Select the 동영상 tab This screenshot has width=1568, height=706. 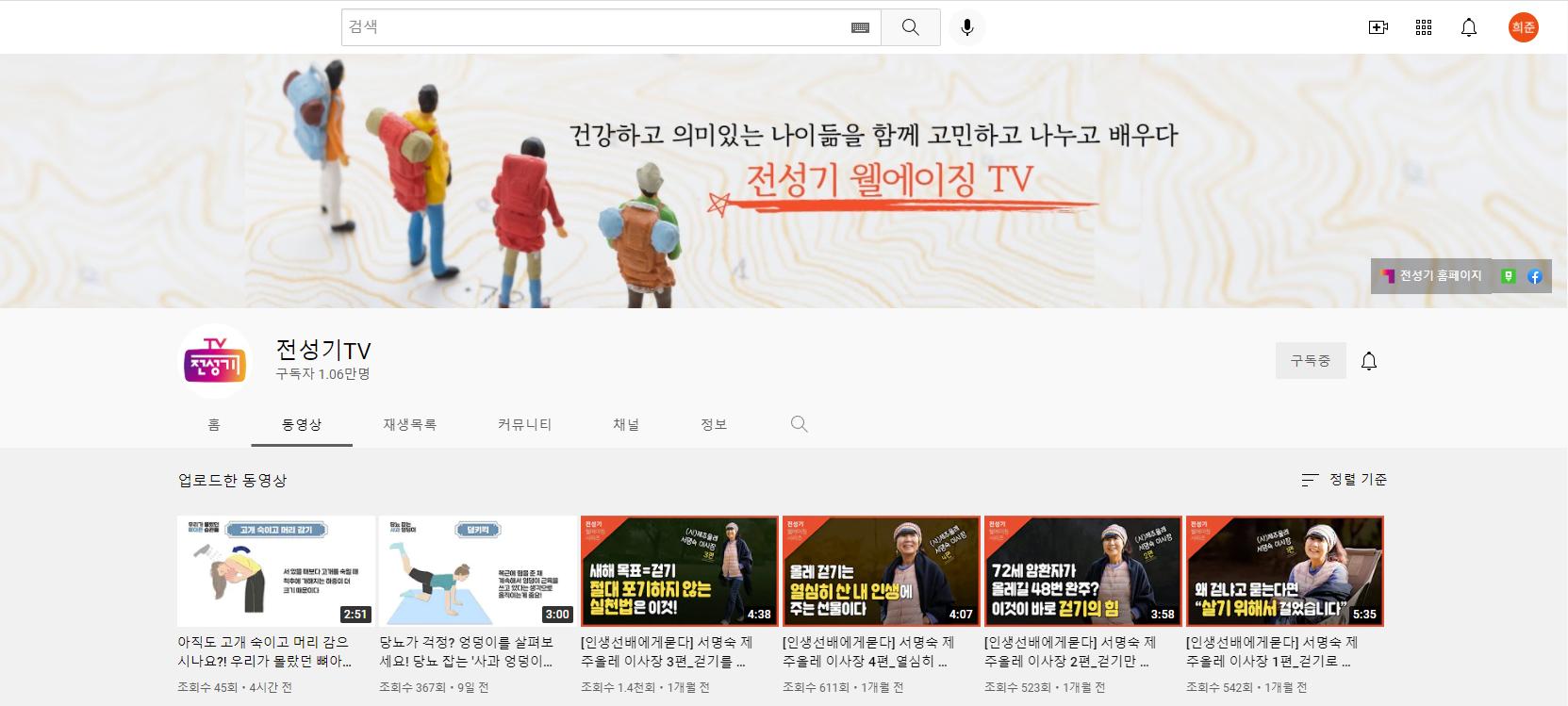pos(302,424)
